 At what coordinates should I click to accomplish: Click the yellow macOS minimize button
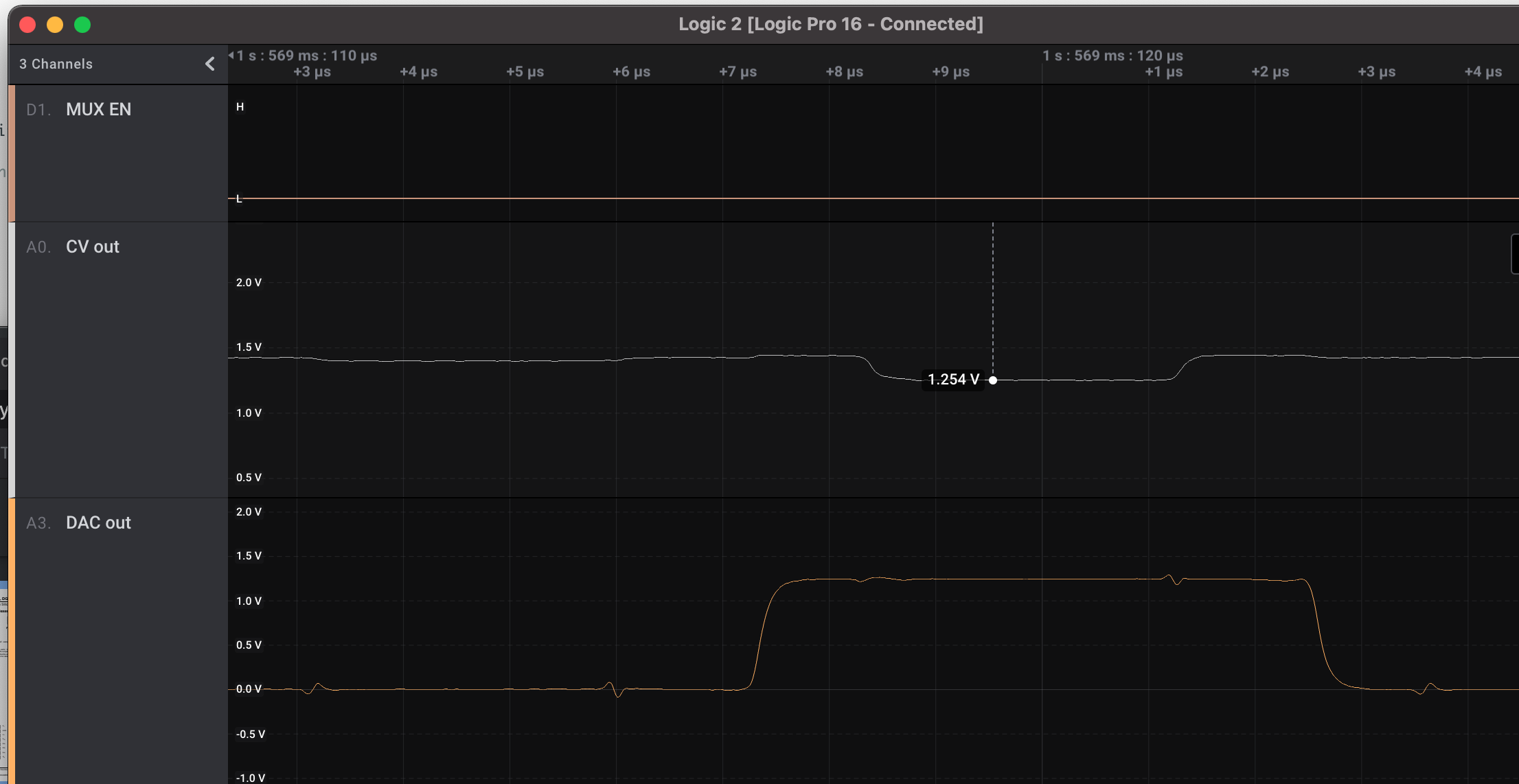coord(55,25)
